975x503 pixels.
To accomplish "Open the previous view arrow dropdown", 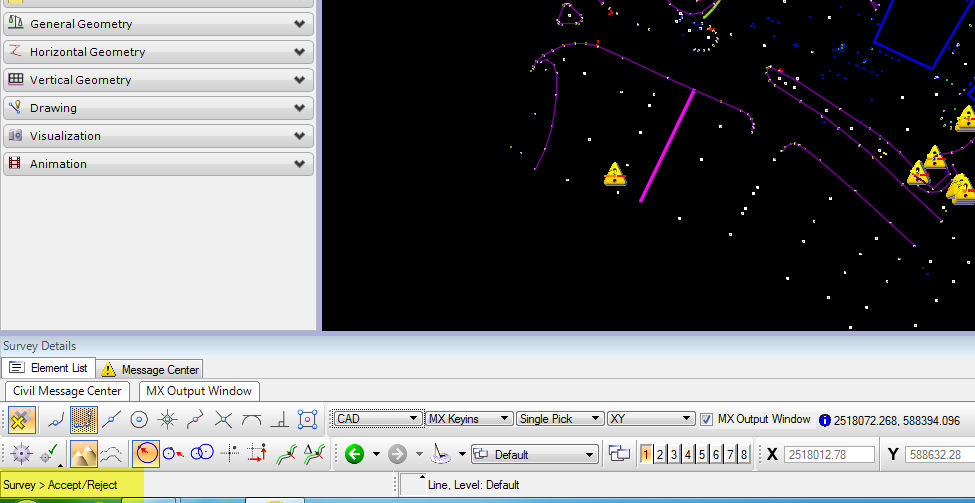I will click(x=376, y=455).
